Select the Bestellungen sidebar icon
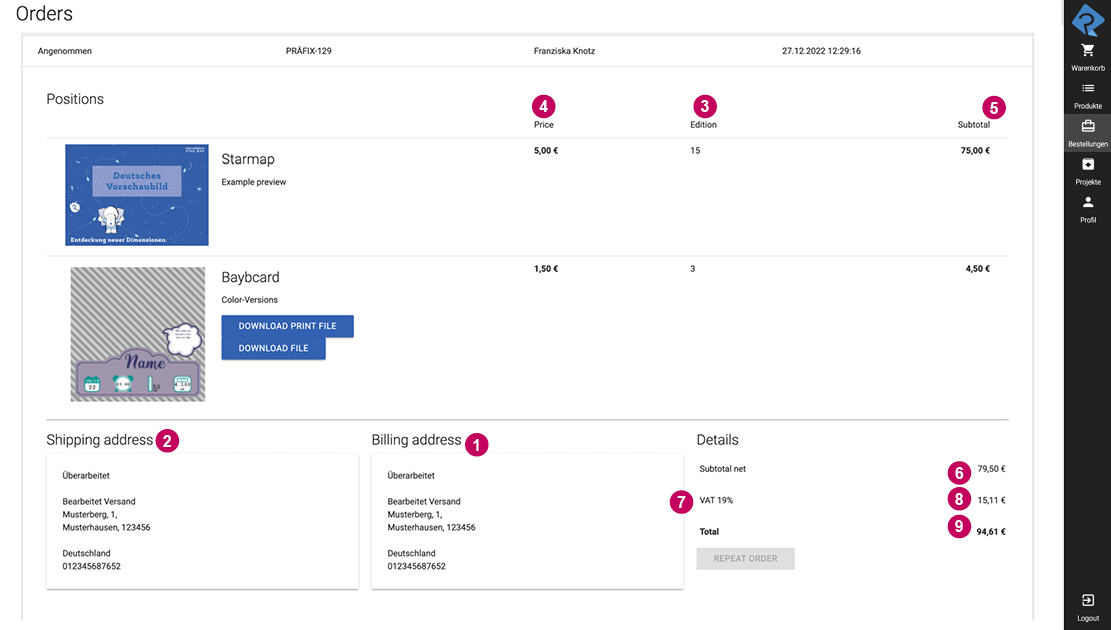 [1087, 131]
